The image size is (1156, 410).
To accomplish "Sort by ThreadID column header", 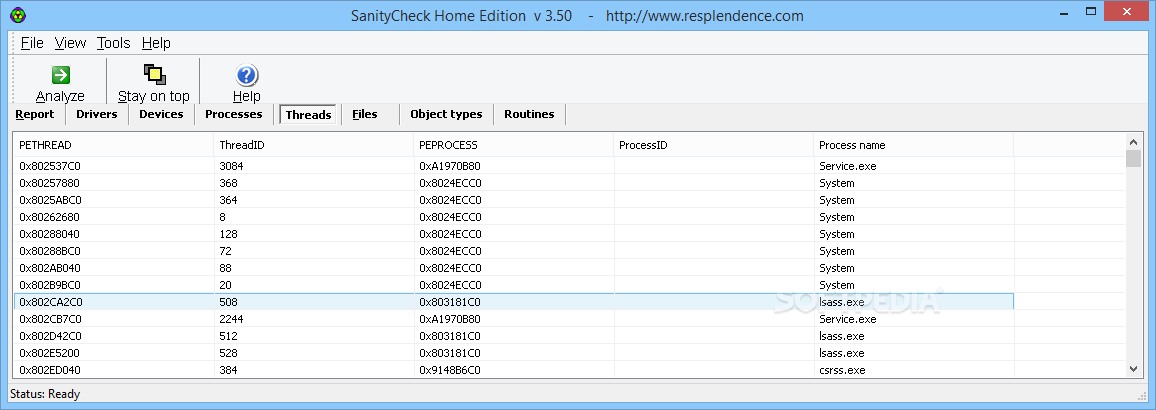I will (x=313, y=145).
